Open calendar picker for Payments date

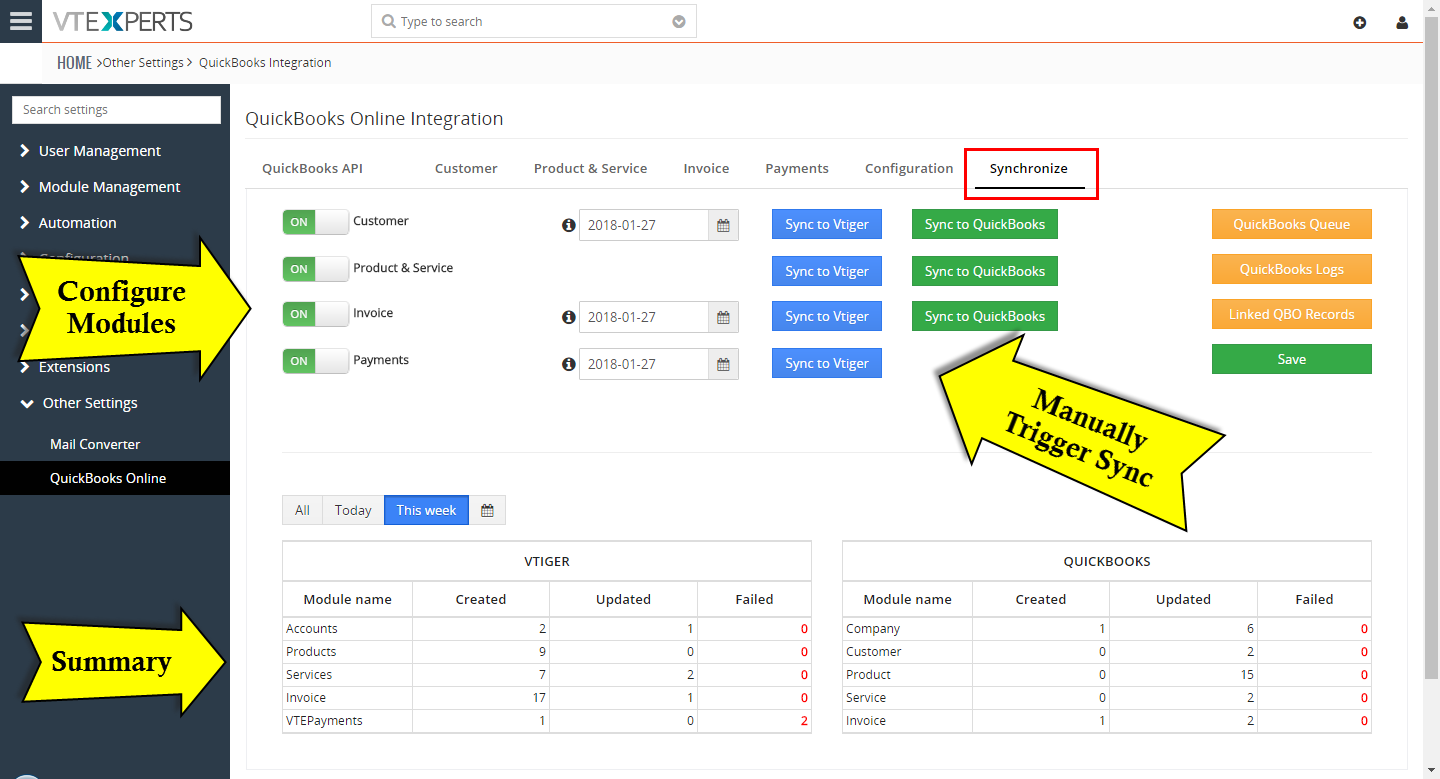[x=723, y=364]
